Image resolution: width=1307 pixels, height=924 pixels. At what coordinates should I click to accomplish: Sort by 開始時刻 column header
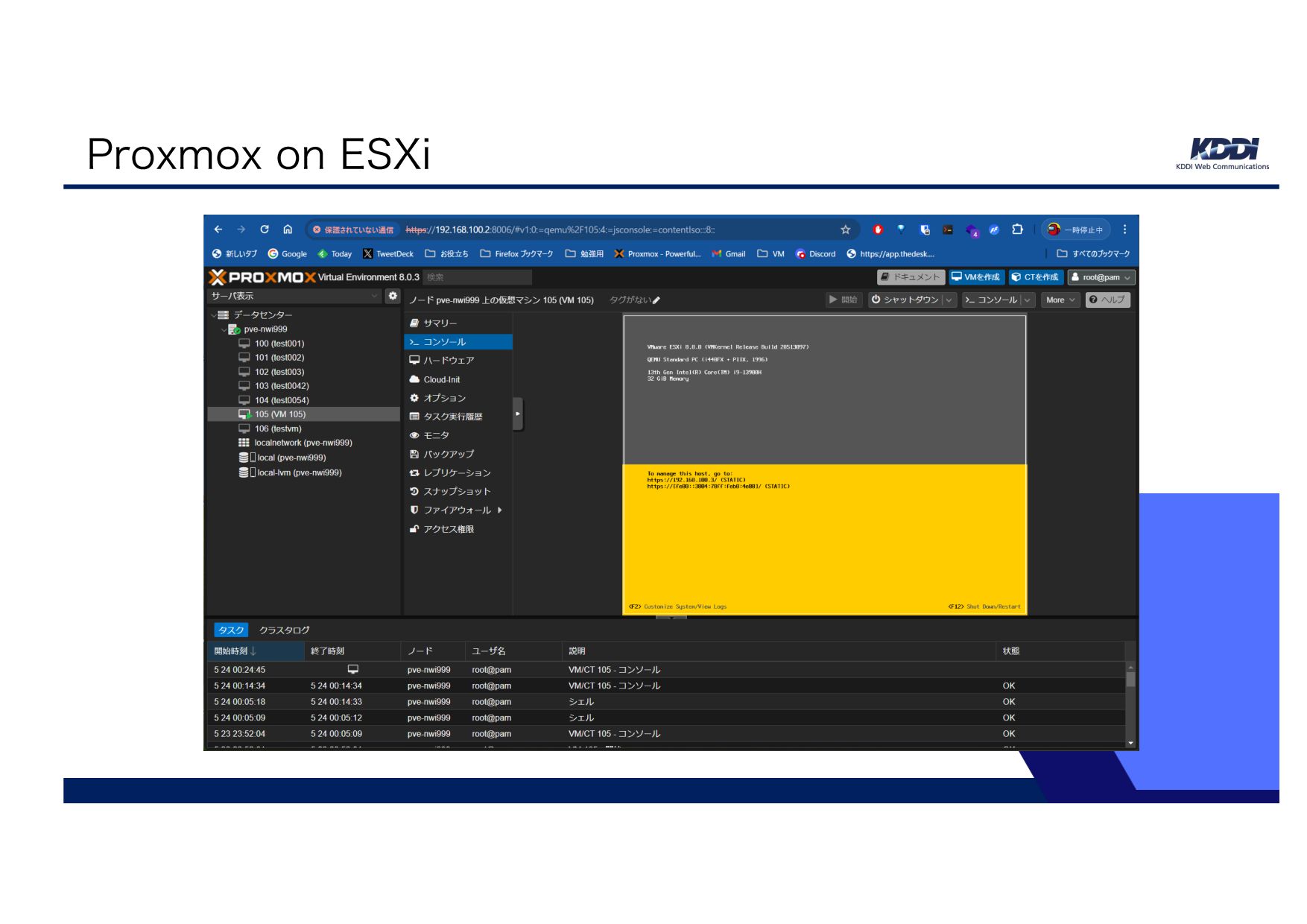256,651
